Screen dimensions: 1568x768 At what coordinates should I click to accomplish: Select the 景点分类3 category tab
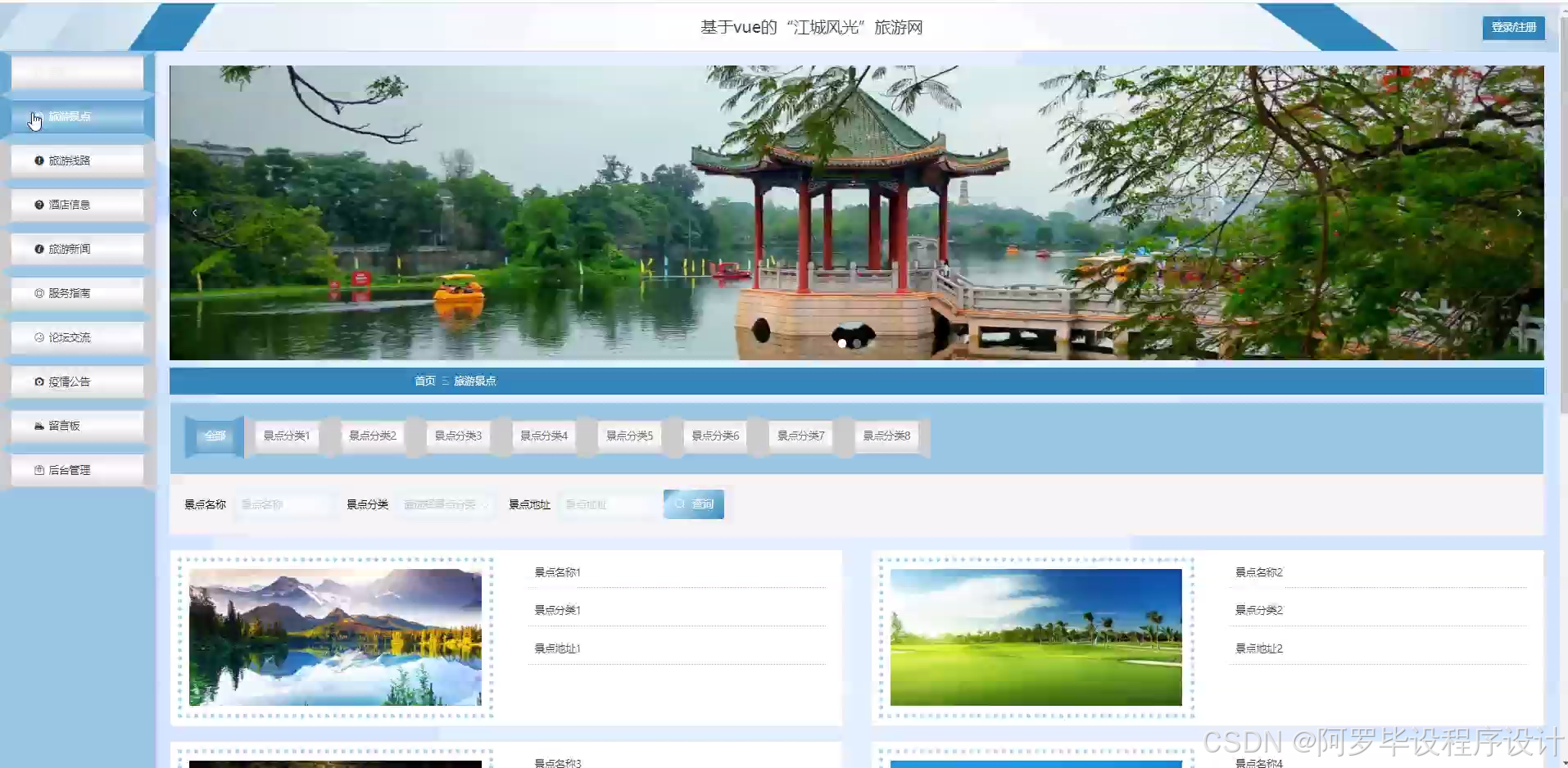click(x=458, y=436)
